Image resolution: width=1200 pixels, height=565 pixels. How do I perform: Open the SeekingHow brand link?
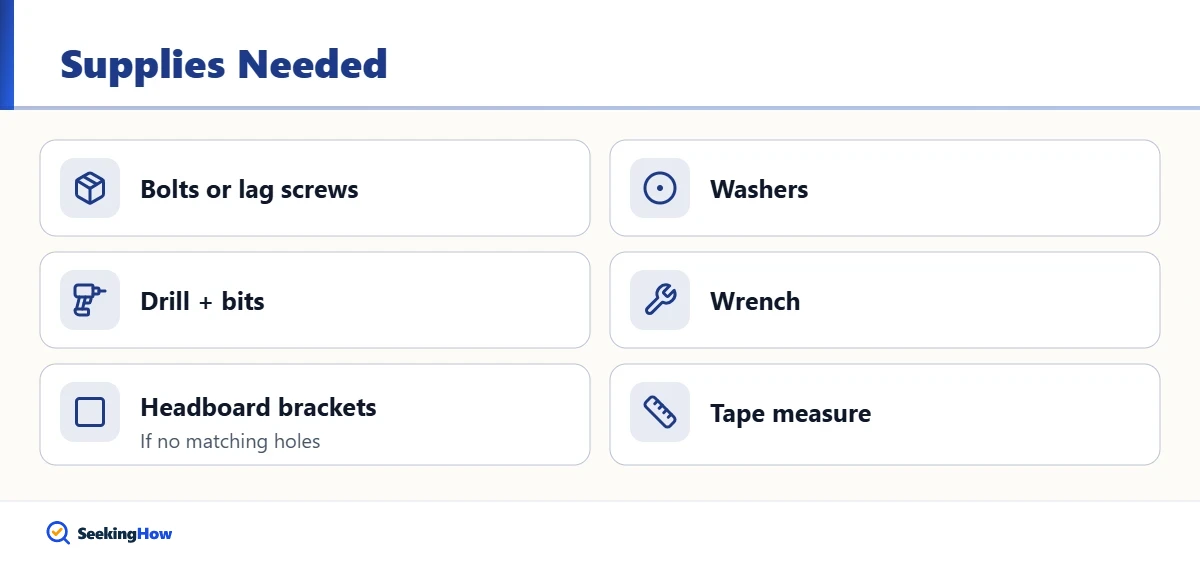tap(110, 534)
